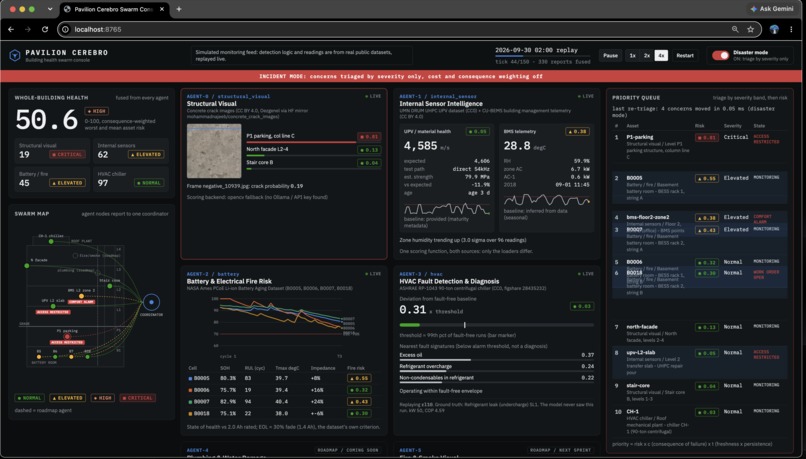
Task: Open B0005 in the priority queue
Action: tap(700, 188)
